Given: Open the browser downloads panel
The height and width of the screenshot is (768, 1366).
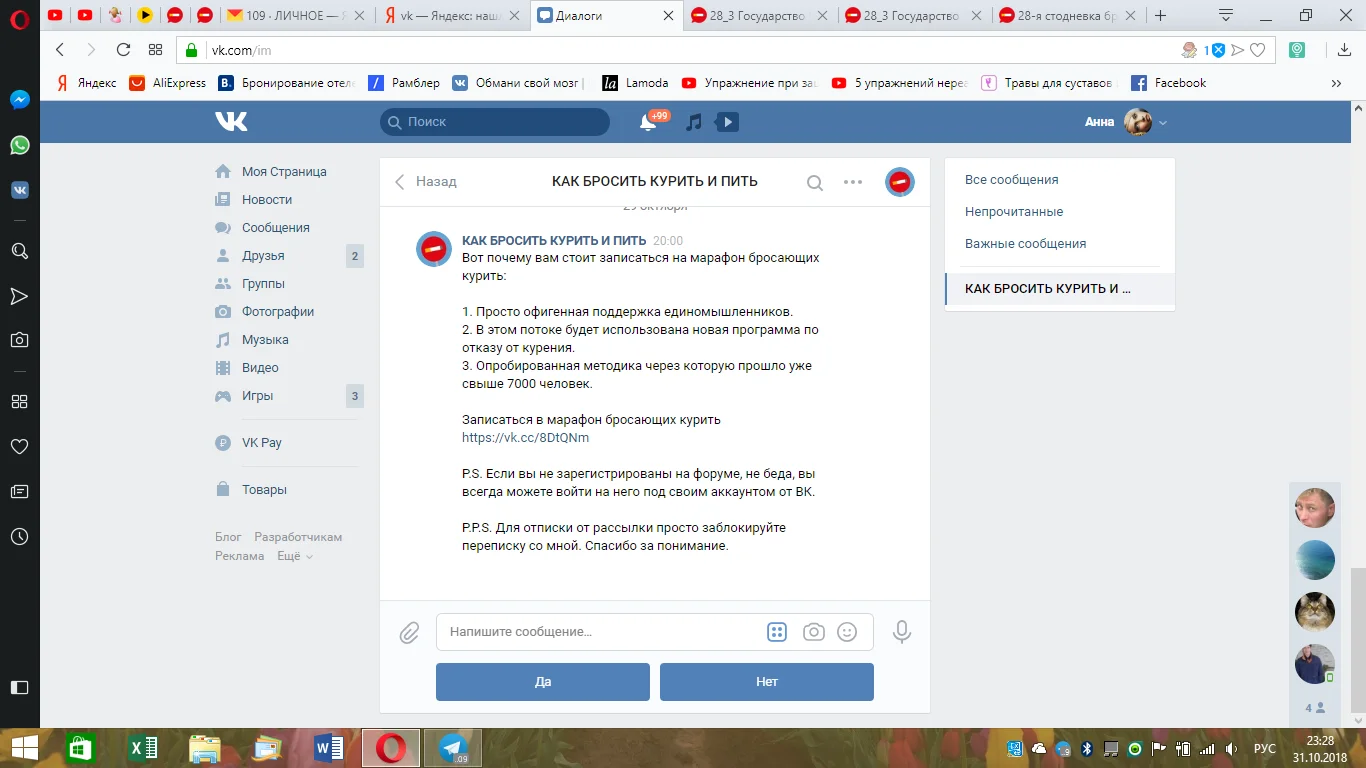Looking at the screenshot, I should tap(1345, 50).
